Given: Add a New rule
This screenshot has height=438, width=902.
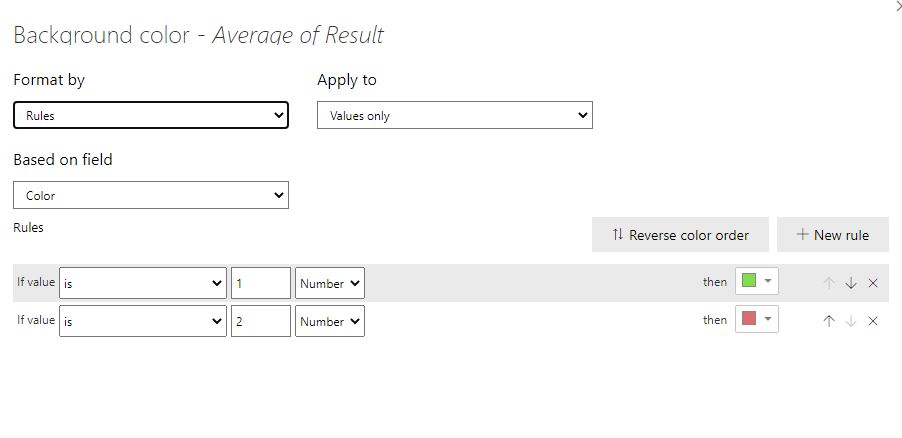Looking at the screenshot, I should (x=832, y=235).
